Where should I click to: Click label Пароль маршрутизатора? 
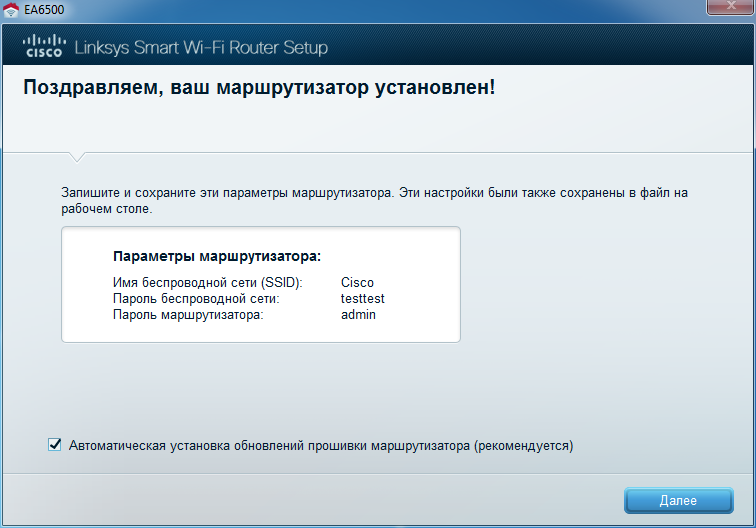point(188,315)
